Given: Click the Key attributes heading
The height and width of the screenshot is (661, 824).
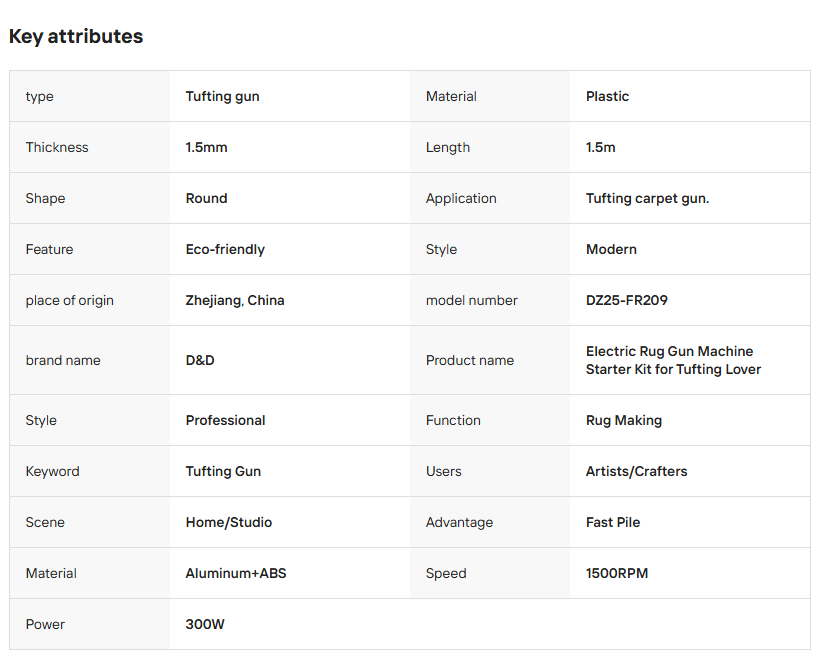Looking at the screenshot, I should [x=76, y=36].
